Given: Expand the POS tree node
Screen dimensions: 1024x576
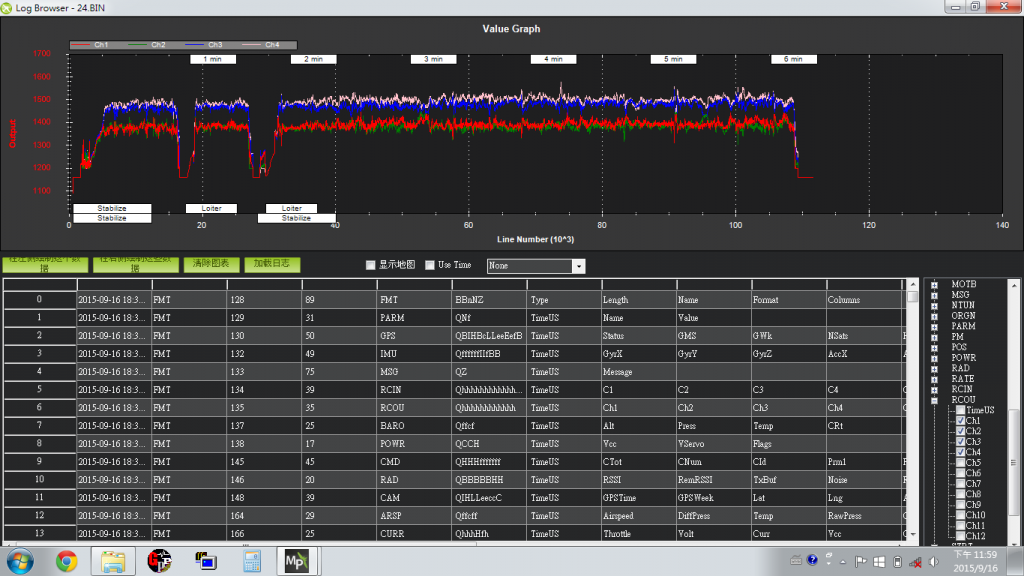Looking at the screenshot, I should pos(935,347).
